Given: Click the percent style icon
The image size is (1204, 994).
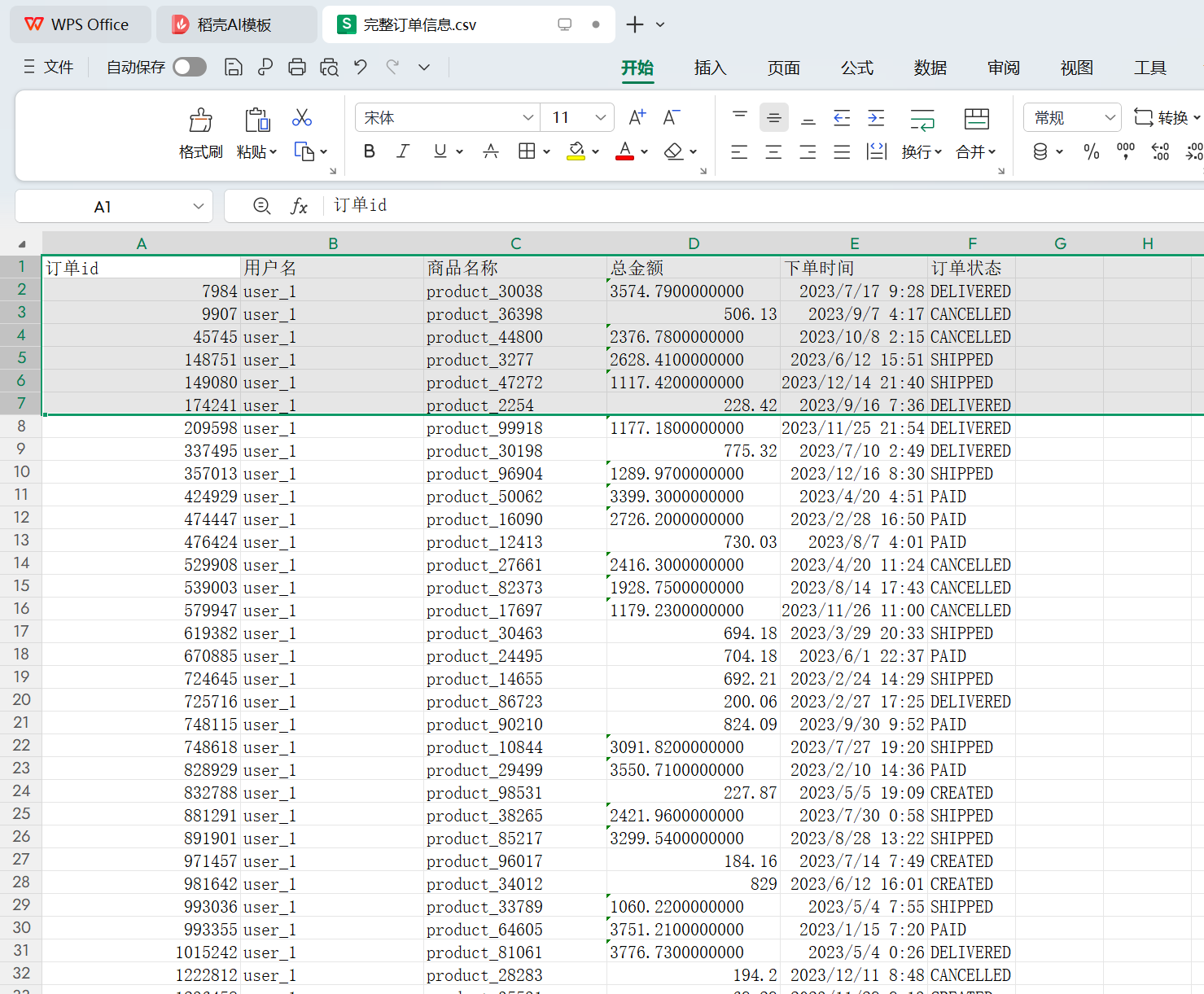Looking at the screenshot, I should [x=1091, y=151].
